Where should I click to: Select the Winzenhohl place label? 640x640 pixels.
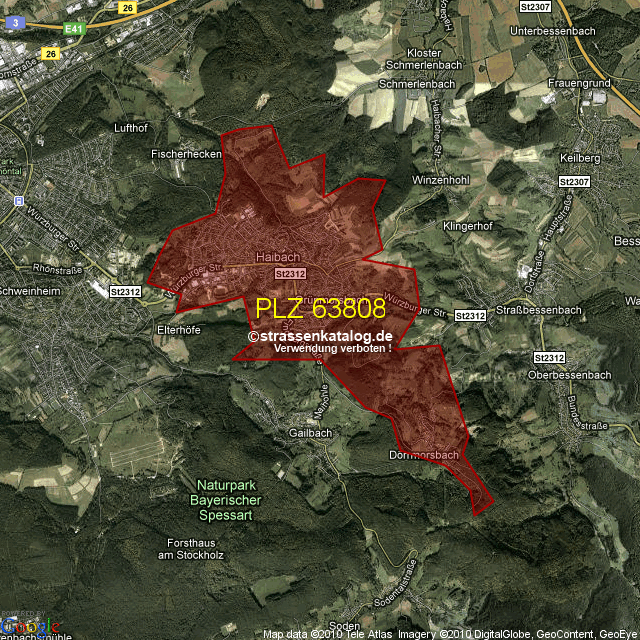coord(441,180)
